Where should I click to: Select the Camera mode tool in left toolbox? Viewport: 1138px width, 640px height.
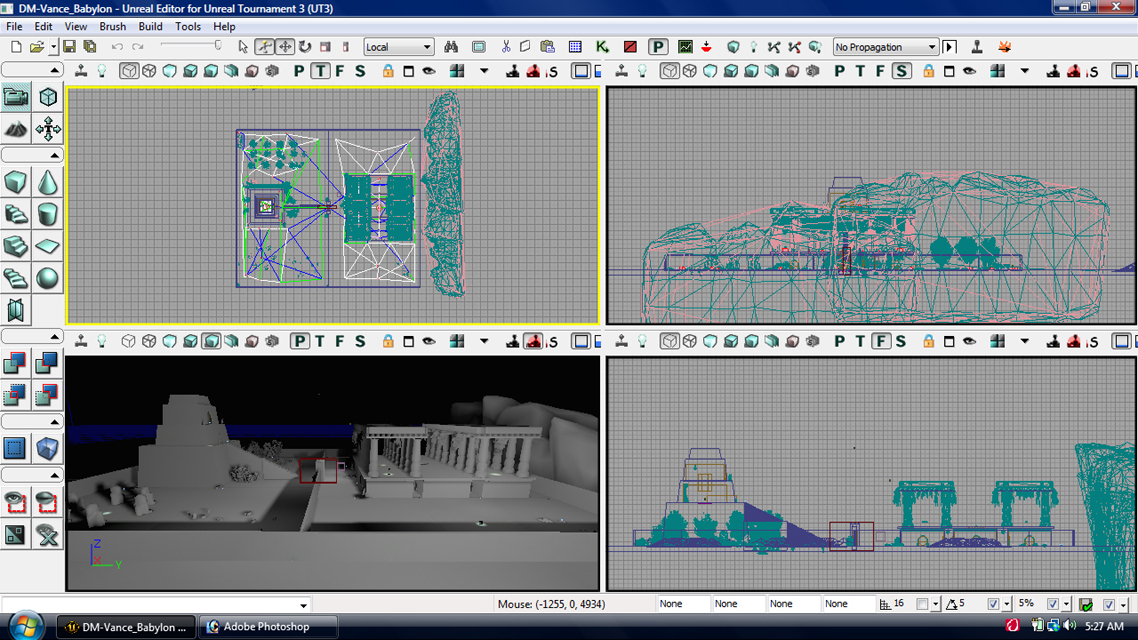pos(16,97)
